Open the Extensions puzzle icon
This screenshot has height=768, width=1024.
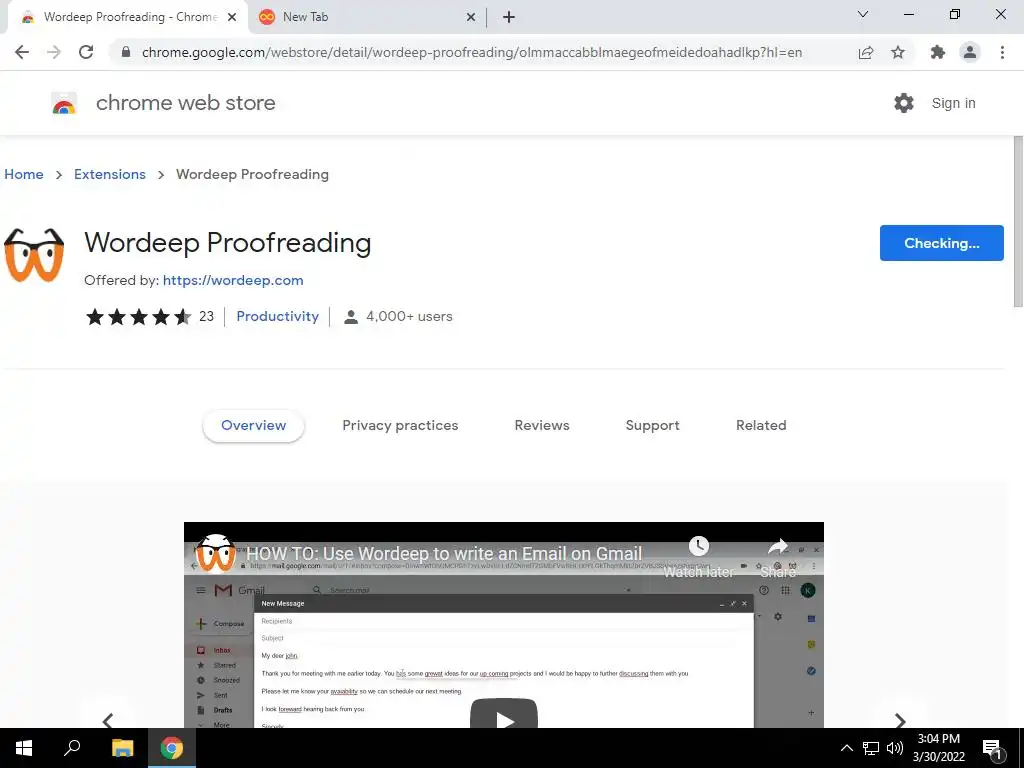(938, 52)
